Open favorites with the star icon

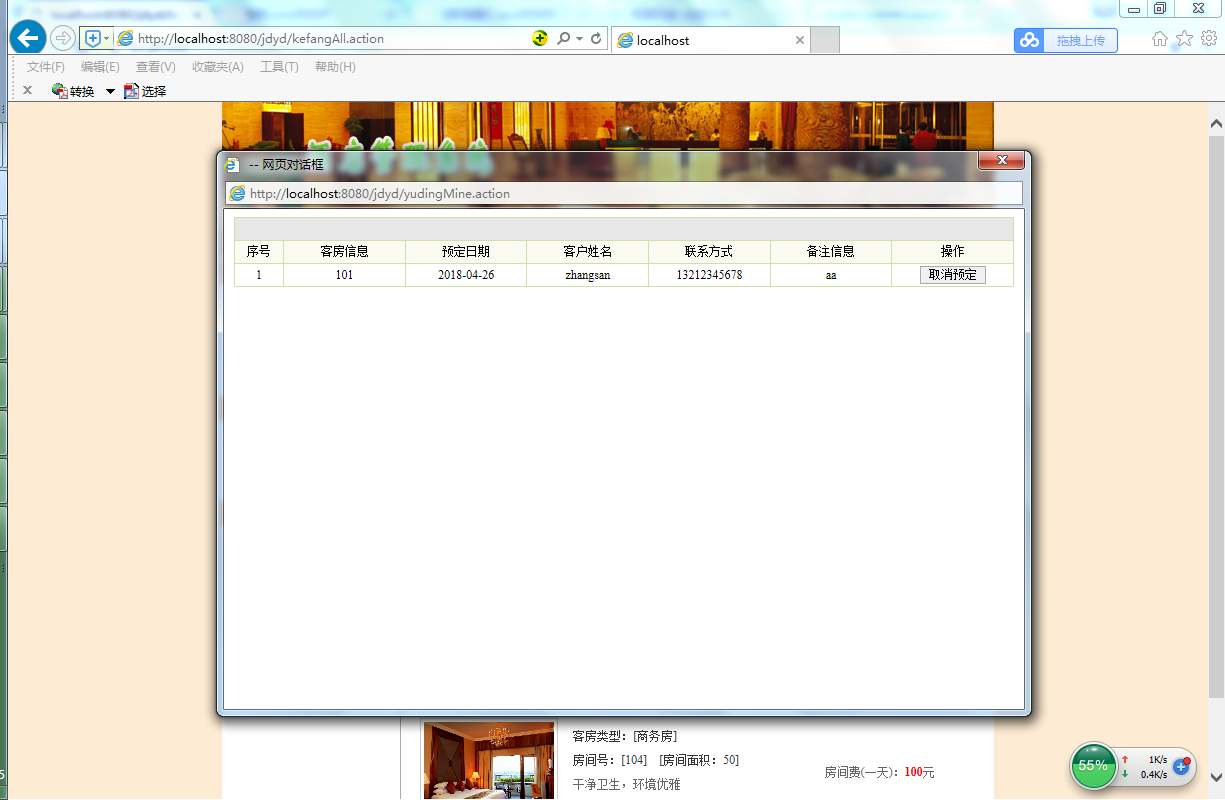[1184, 38]
